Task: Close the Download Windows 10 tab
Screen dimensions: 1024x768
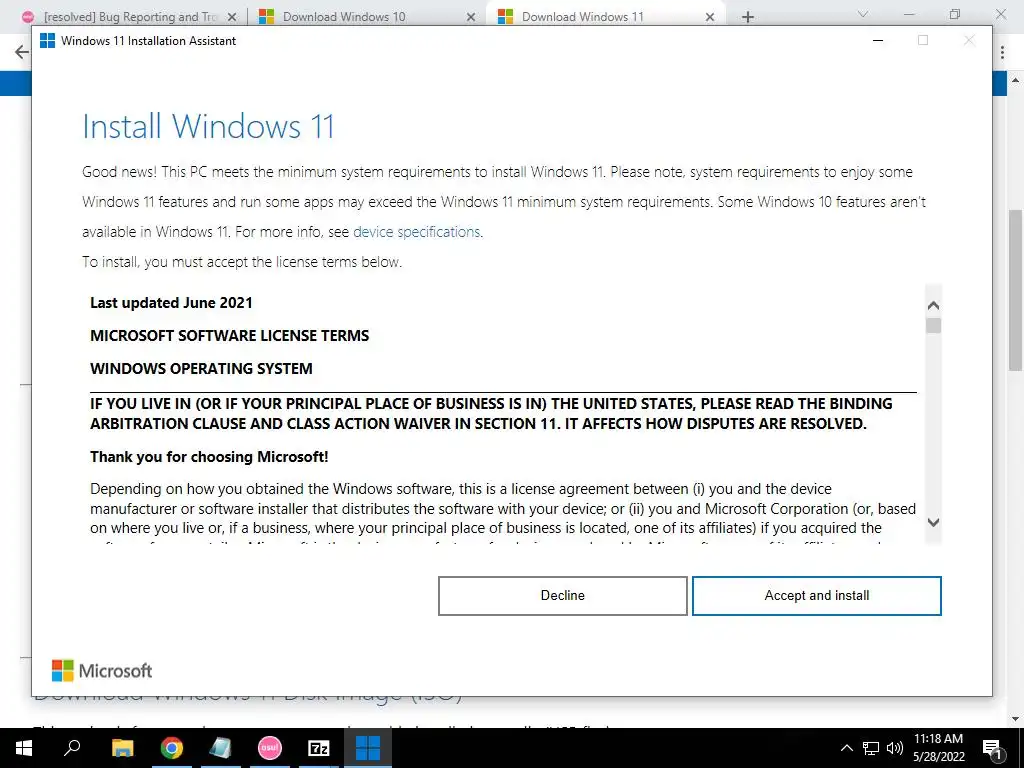Action: point(471,17)
